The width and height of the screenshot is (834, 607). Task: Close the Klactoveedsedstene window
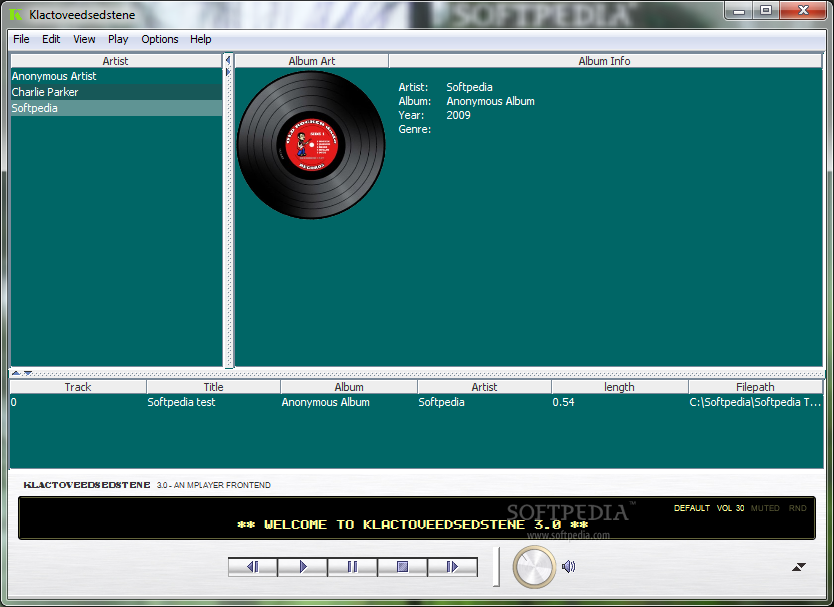click(803, 10)
